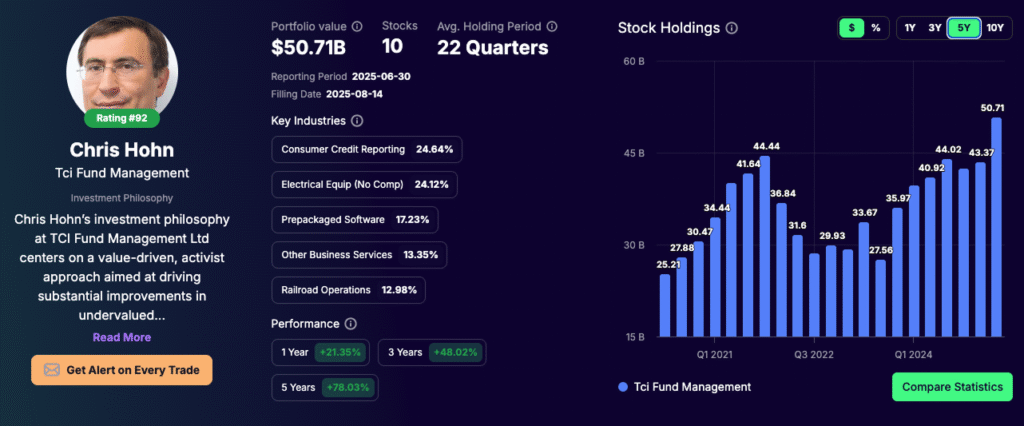Click the info icon beside Avg. Holding Period
1024x426 pixels.
tap(552, 27)
